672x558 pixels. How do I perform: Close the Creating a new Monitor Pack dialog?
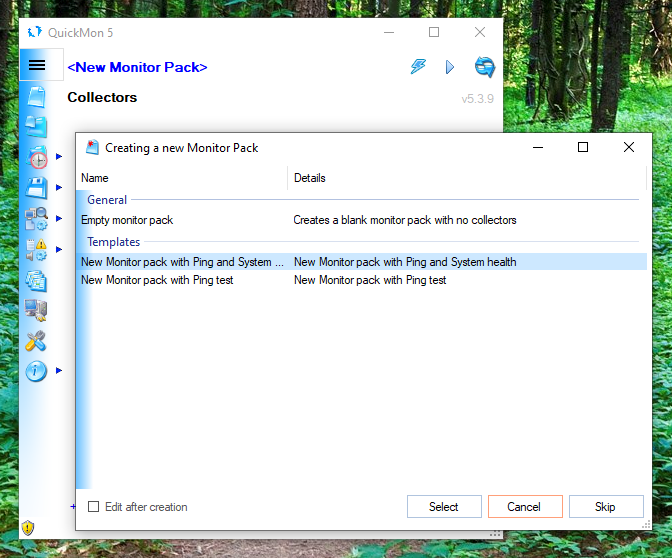click(629, 147)
